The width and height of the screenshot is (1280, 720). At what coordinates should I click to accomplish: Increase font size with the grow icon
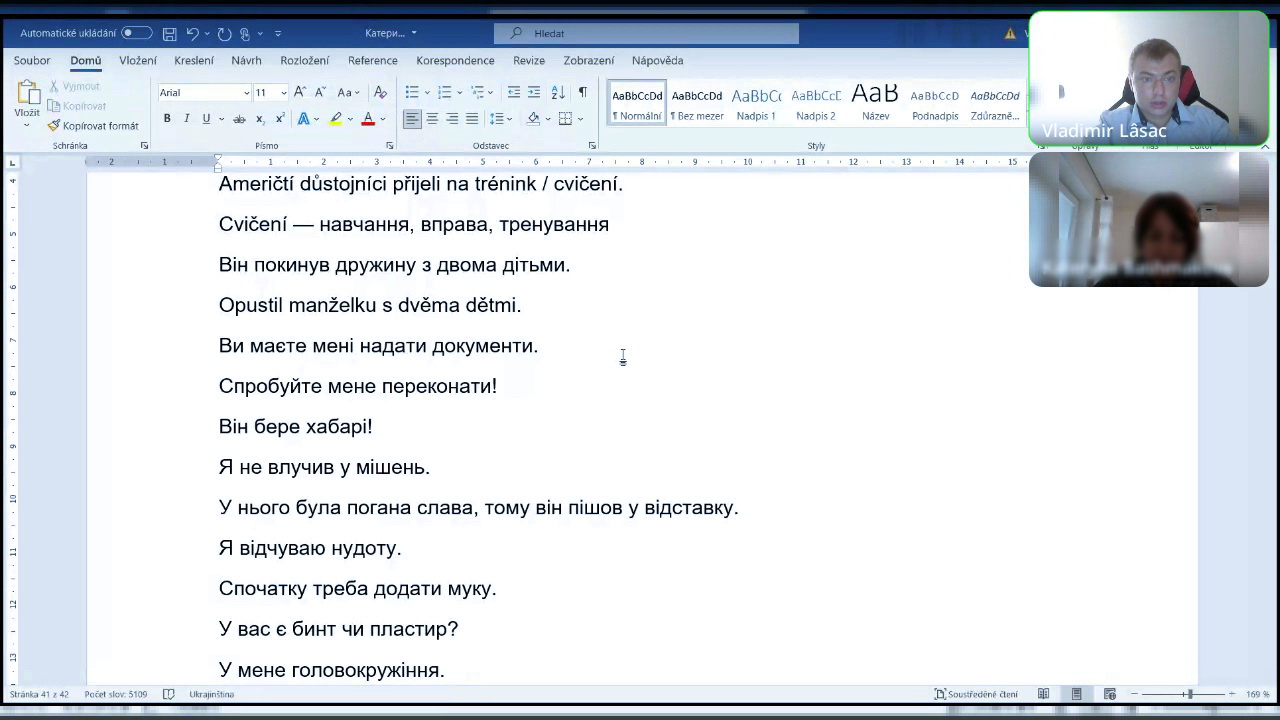300,92
